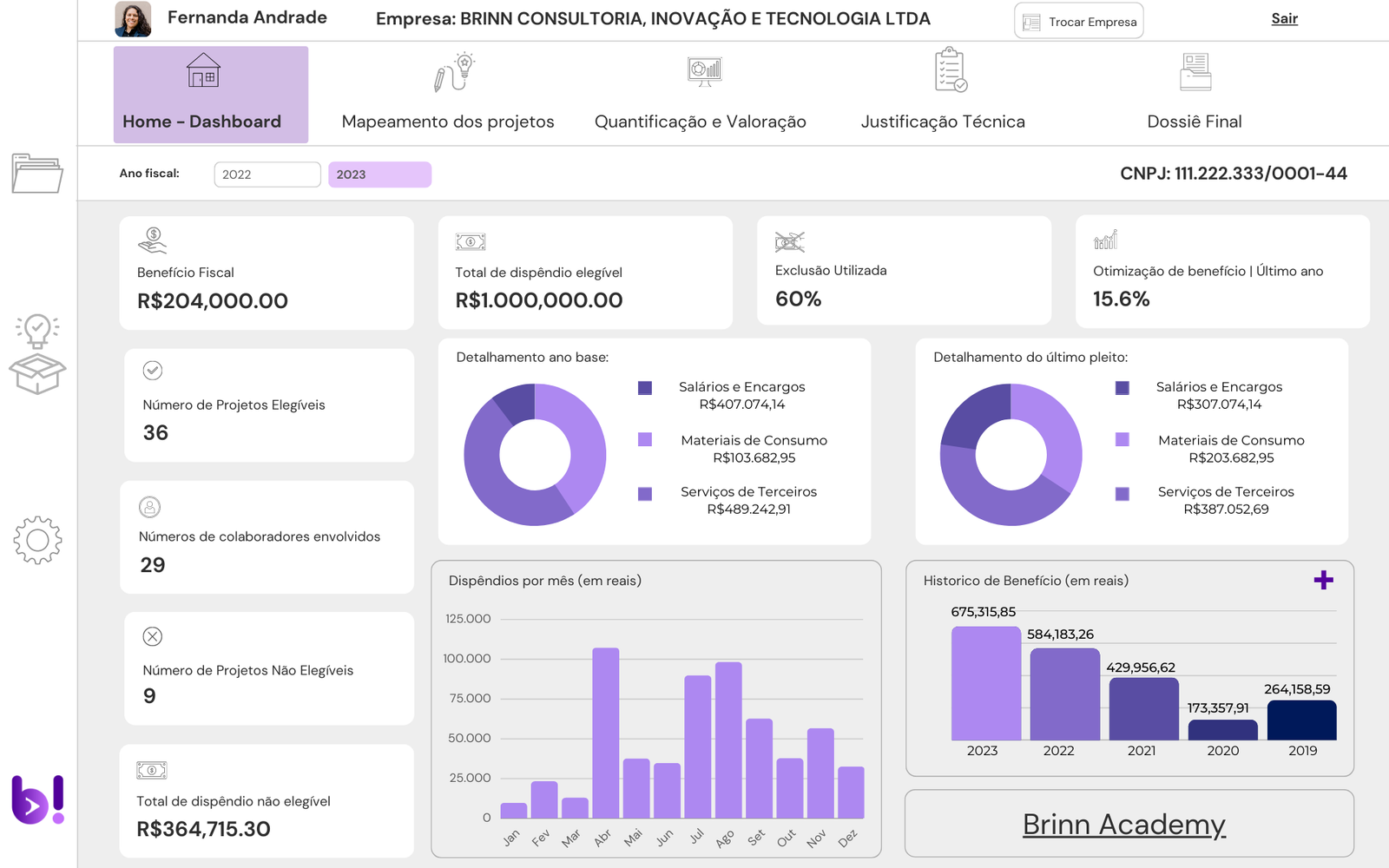Click the Historico de Benefício (em reais) title
The image size is (1389, 868).
(x=1026, y=581)
